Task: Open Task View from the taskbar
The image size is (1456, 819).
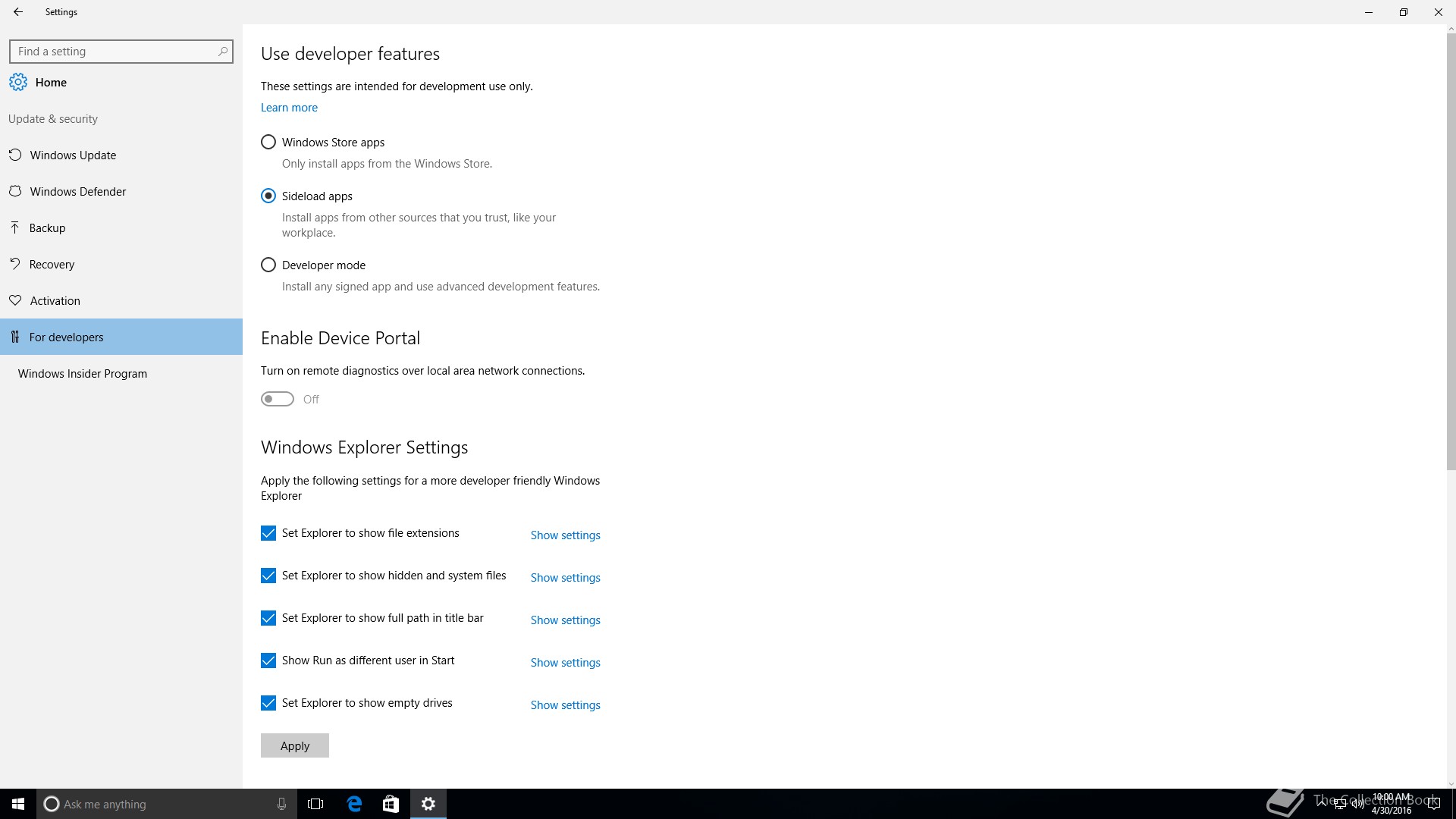Action: (315, 804)
